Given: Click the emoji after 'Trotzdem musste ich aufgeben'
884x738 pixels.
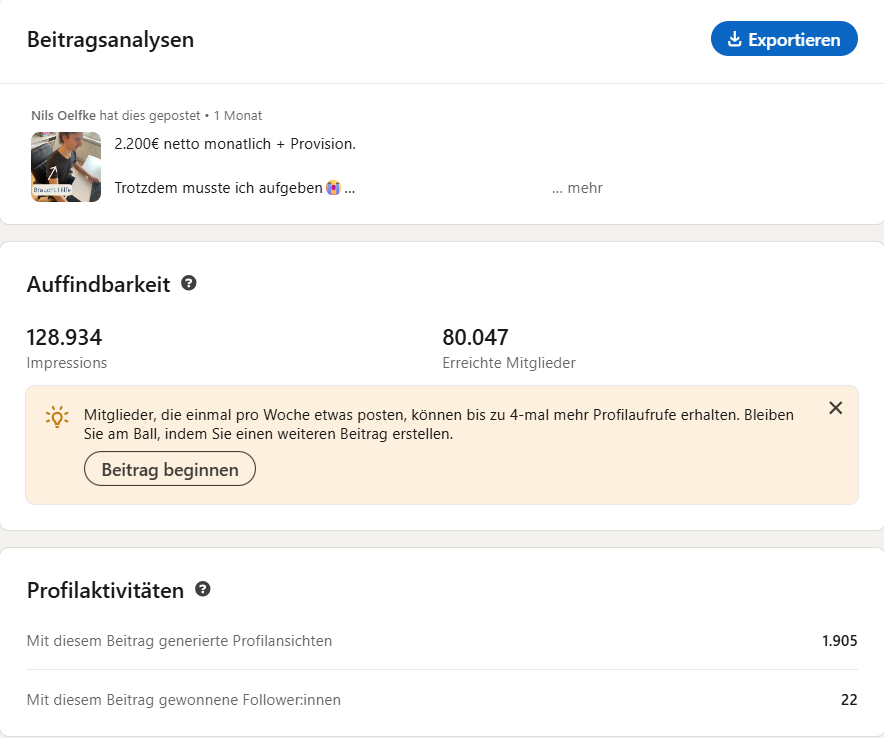Looking at the screenshot, I should pos(333,188).
